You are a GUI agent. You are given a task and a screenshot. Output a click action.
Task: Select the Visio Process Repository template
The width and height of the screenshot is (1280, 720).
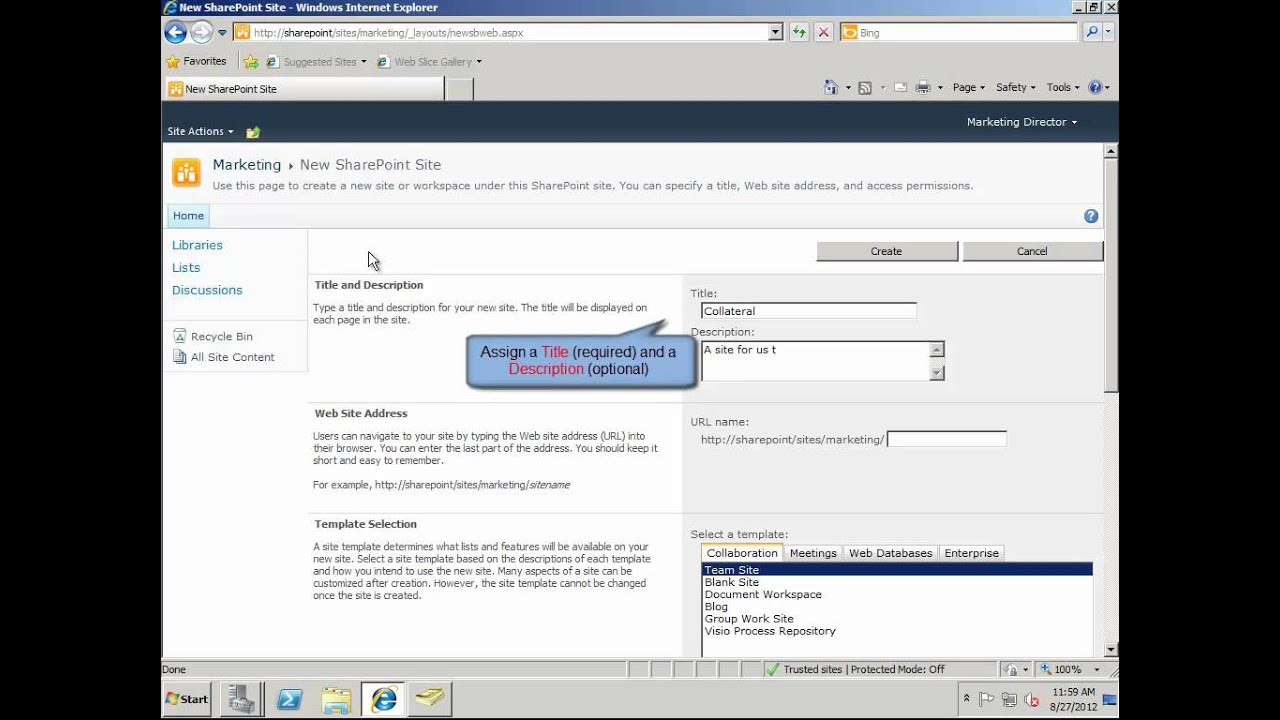770,631
